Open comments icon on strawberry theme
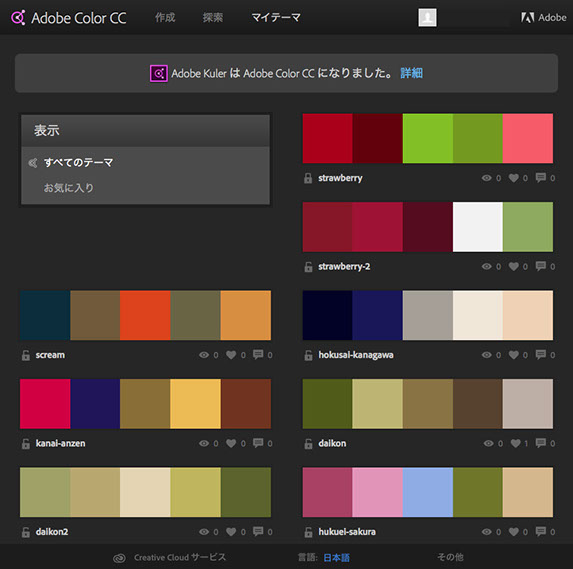Screen dimensions: 573x569 541,178
